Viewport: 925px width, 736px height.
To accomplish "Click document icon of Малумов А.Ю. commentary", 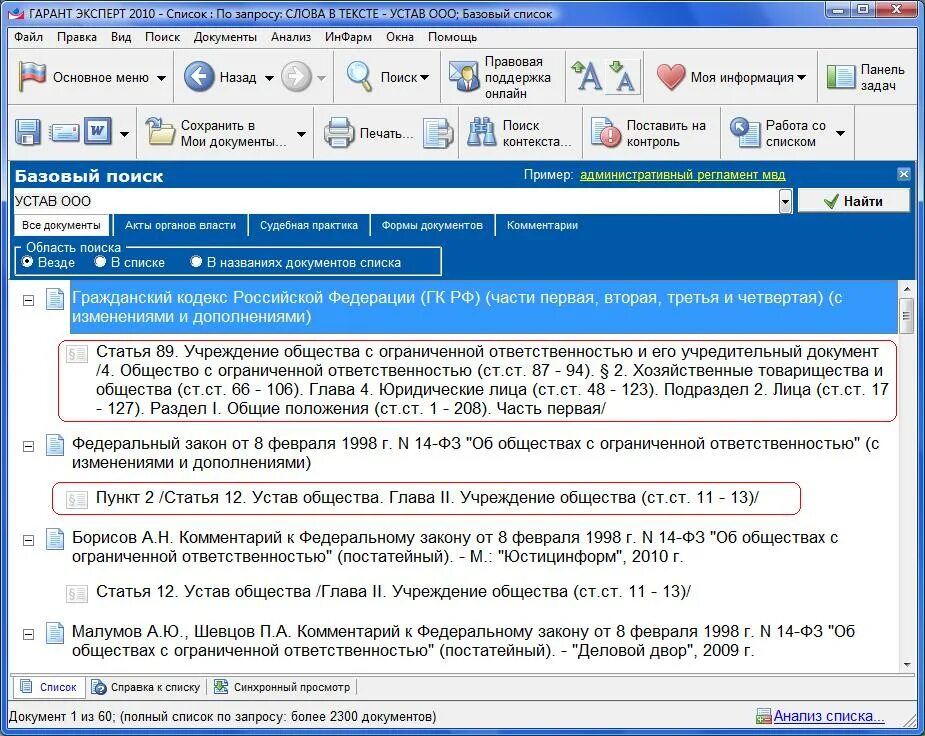I will 55,633.
